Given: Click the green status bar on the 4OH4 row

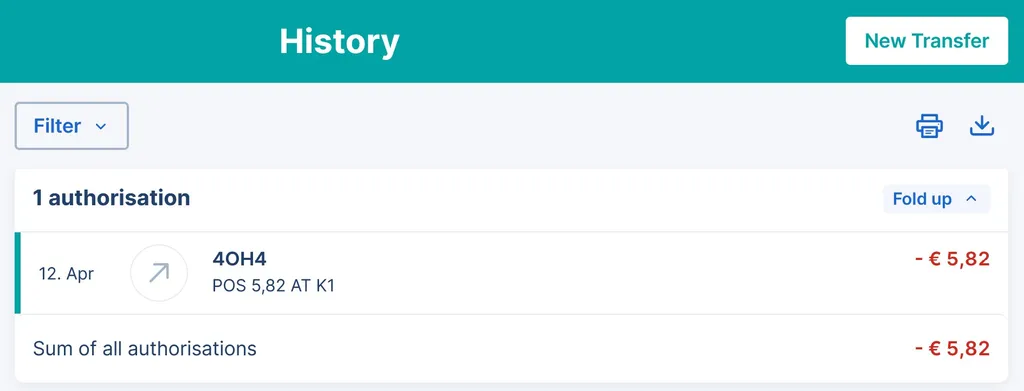Looking at the screenshot, I should coord(18,273).
